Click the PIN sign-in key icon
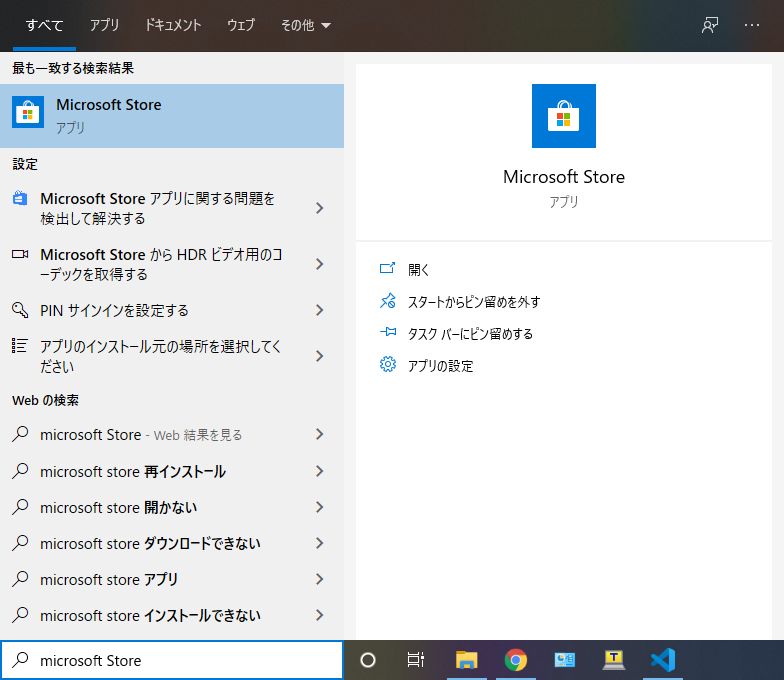The image size is (784, 680). pos(20,310)
